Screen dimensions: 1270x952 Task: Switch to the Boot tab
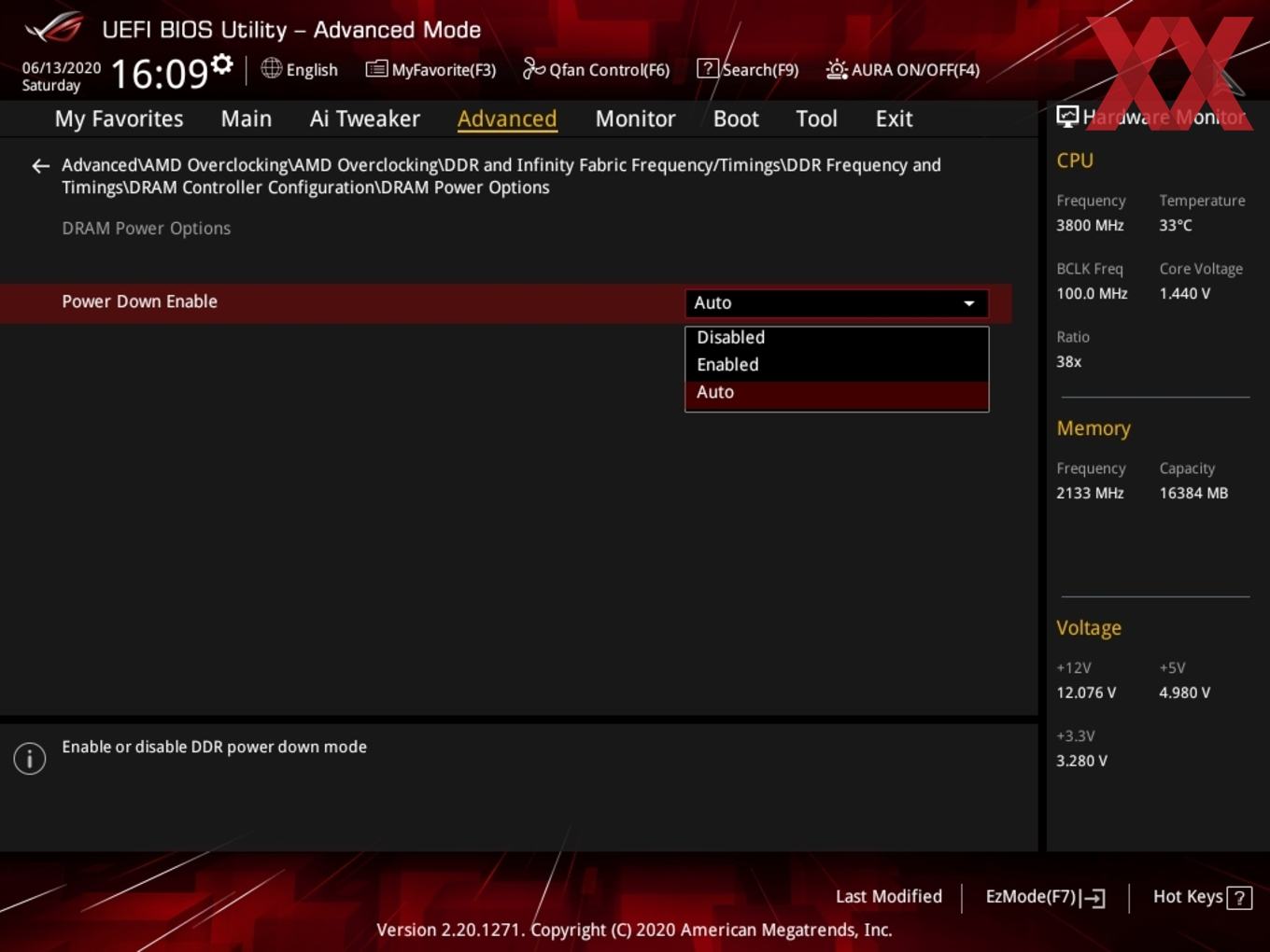click(736, 119)
